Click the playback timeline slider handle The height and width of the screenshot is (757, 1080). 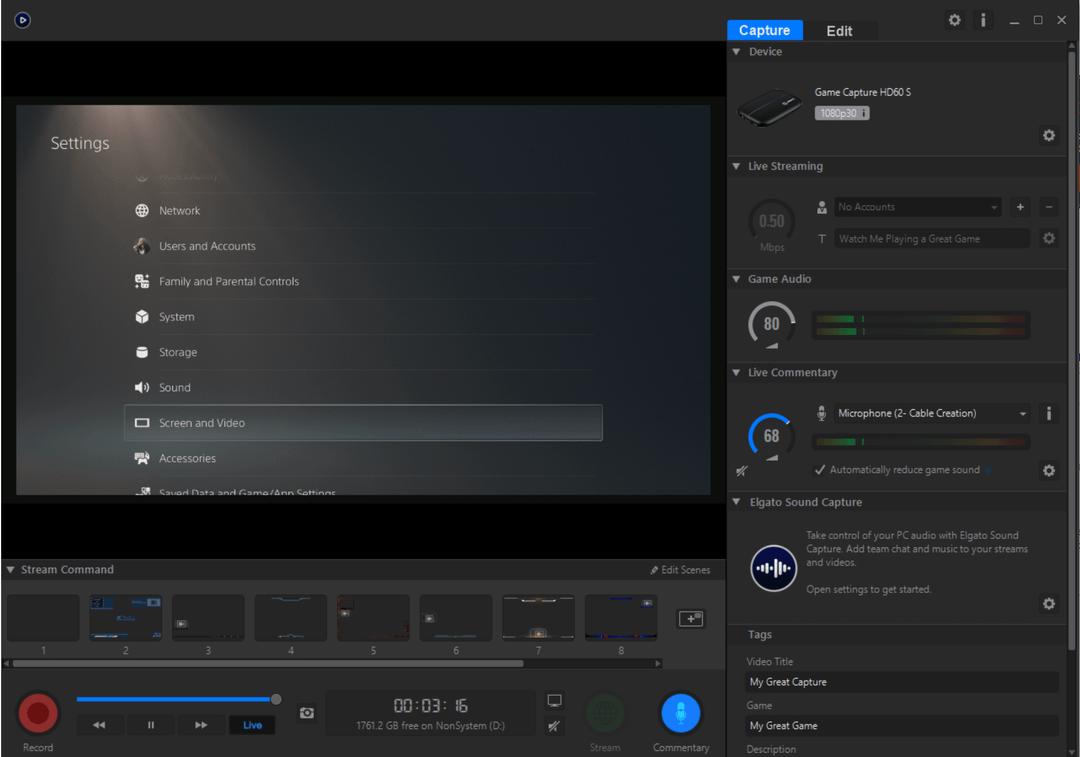[276, 699]
